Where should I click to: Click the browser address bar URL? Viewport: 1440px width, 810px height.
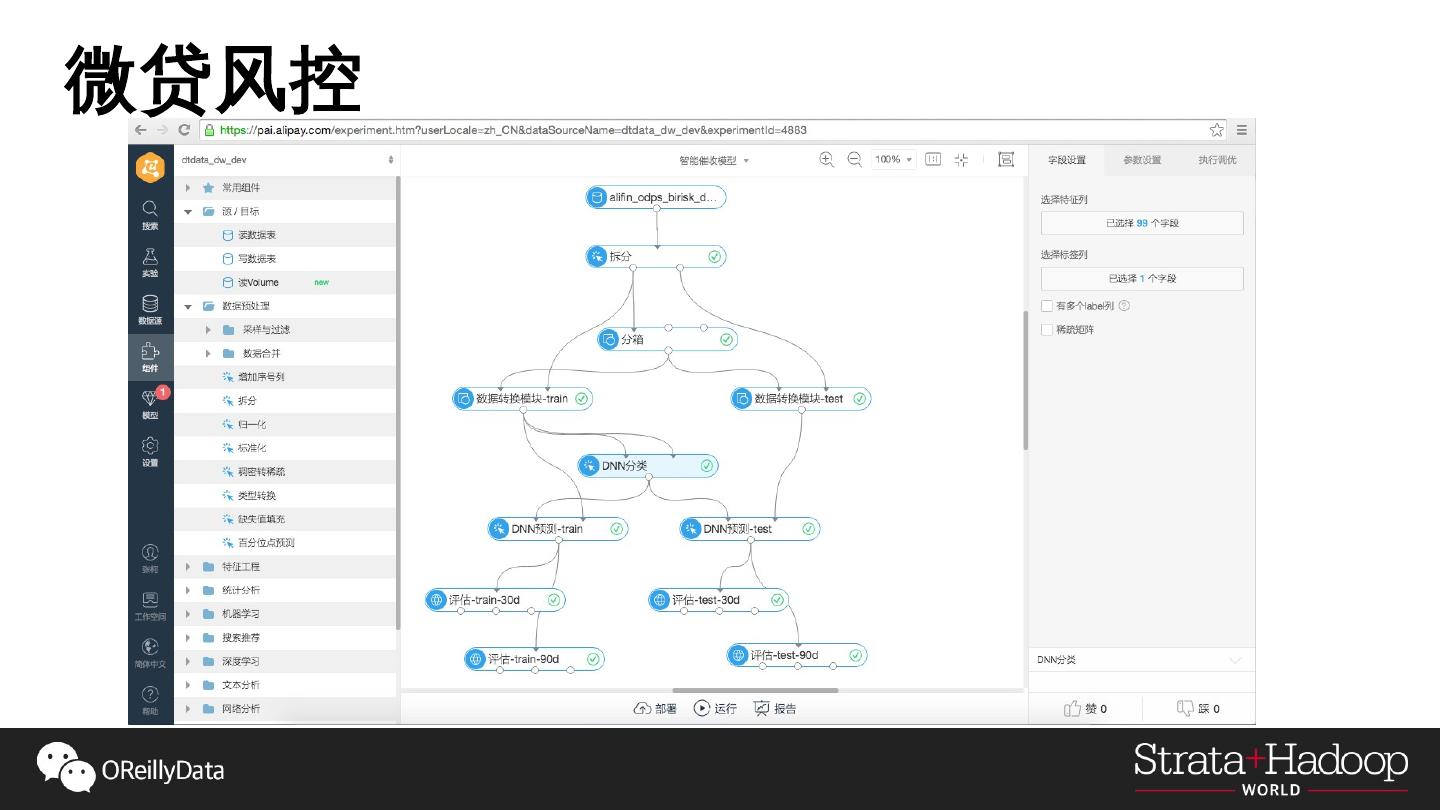(513, 130)
